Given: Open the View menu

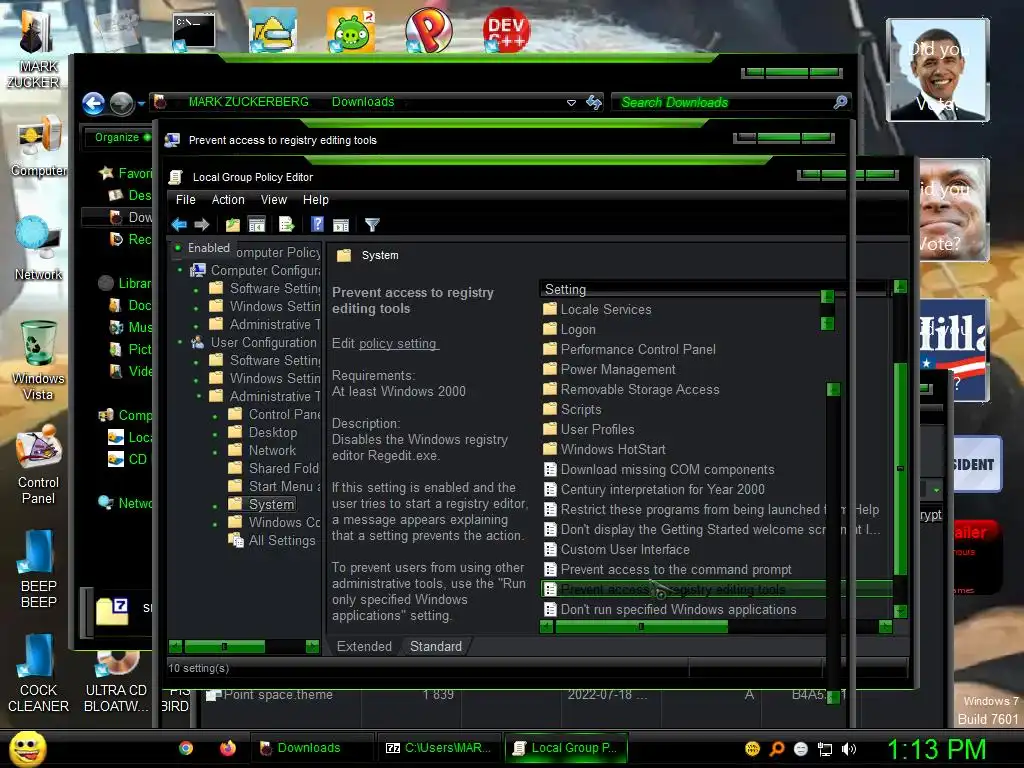Looking at the screenshot, I should [x=274, y=200].
